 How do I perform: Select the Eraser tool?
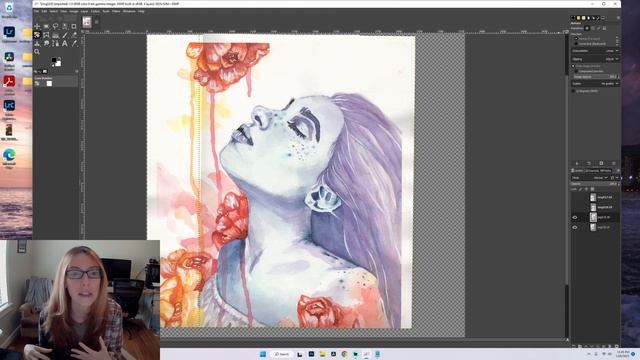[x=73, y=35]
